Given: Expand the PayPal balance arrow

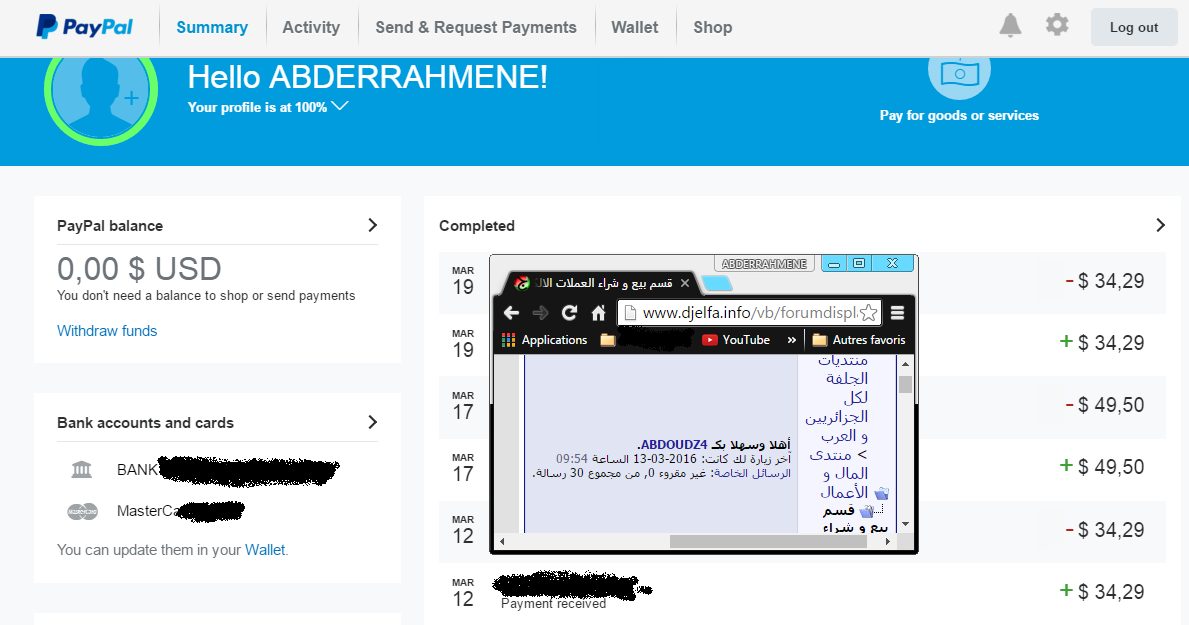Looking at the screenshot, I should click(x=372, y=225).
